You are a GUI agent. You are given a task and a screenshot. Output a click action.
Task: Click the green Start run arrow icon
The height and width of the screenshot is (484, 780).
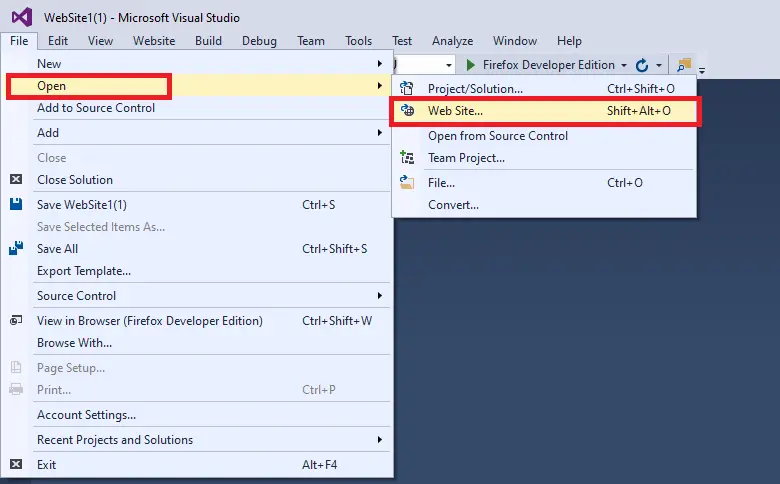[x=471, y=65]
